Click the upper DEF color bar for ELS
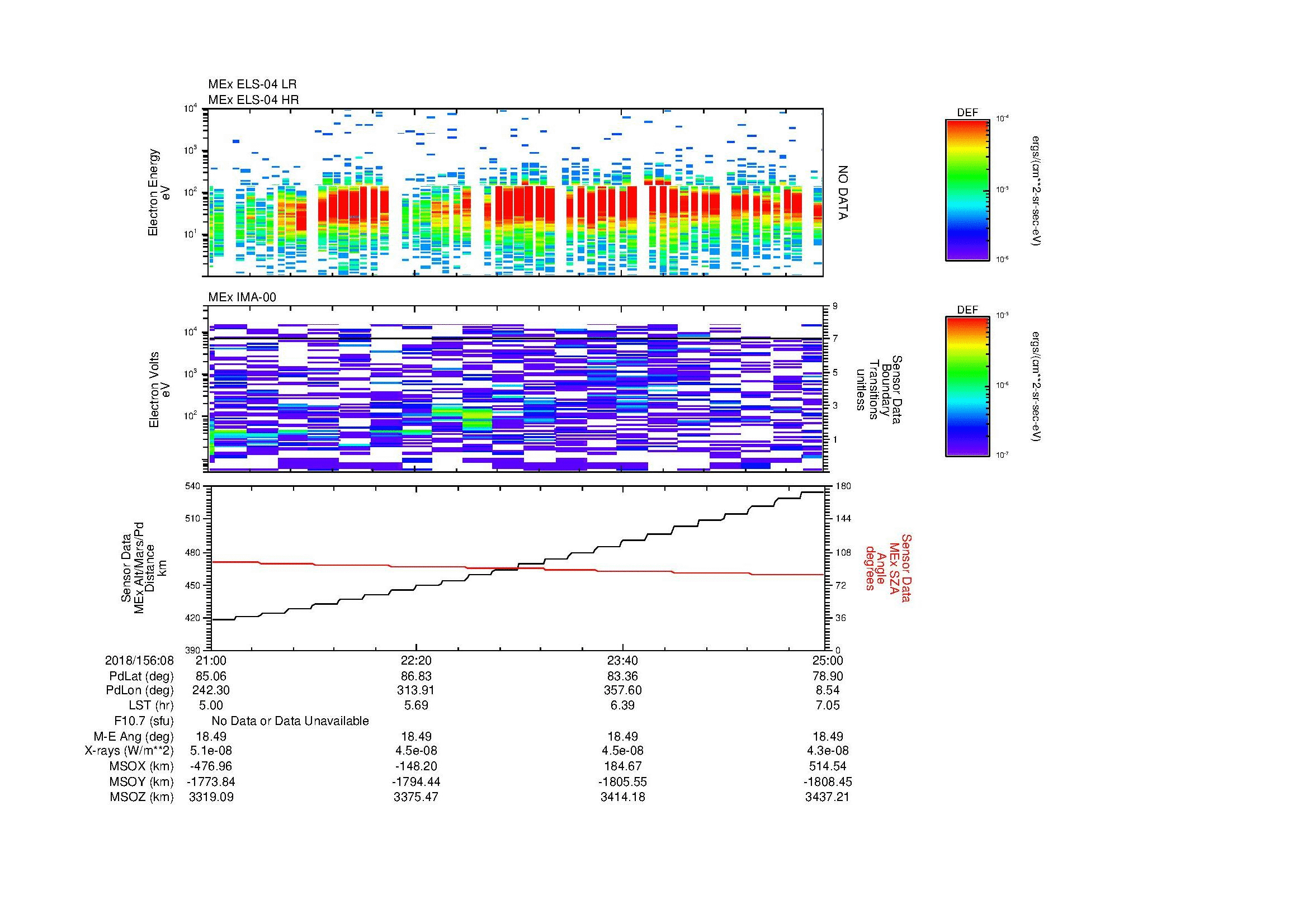Screen dimensions: 1308x924 (x=967, y=190)
